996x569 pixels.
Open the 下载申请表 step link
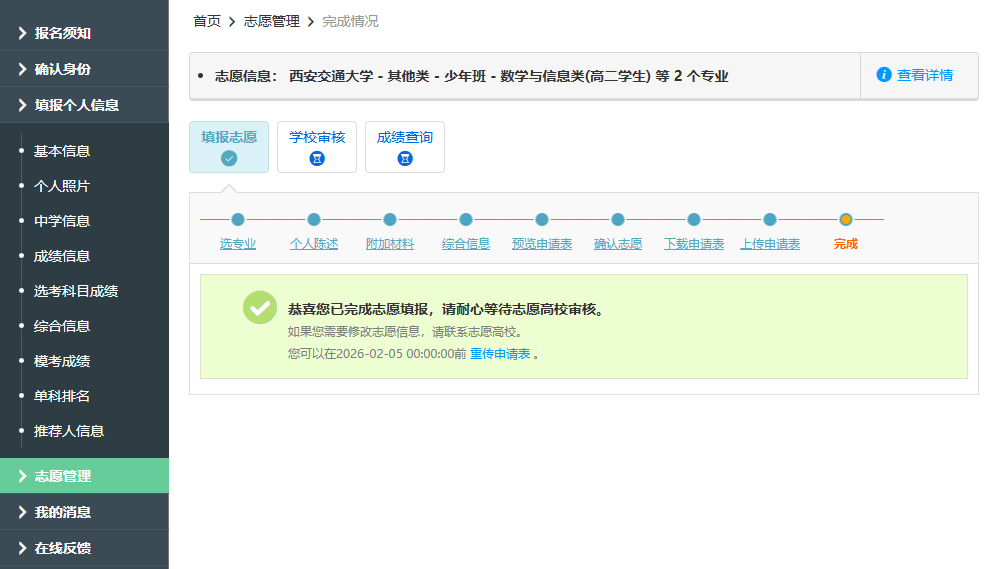tap(694, 244)
